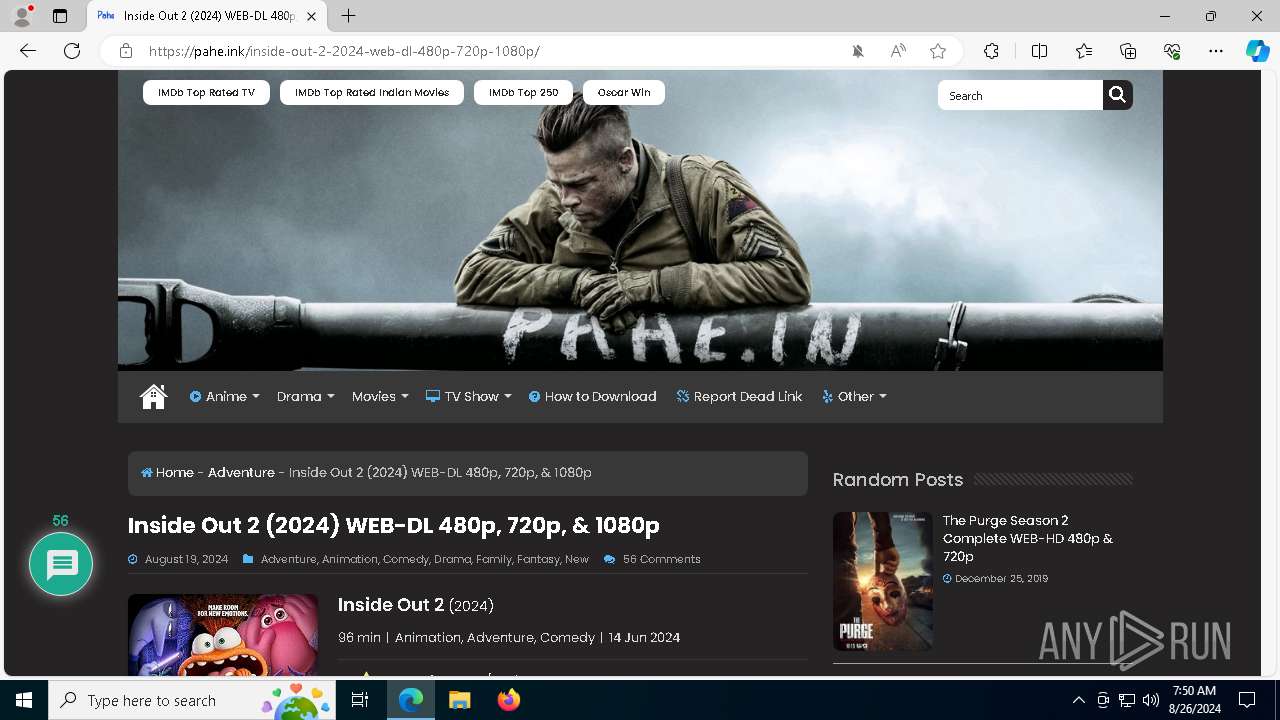The height and width of the screenshot is (720, 1280).
Task: Click the site Home icon in navigation bar
Action: coord(153,397)
